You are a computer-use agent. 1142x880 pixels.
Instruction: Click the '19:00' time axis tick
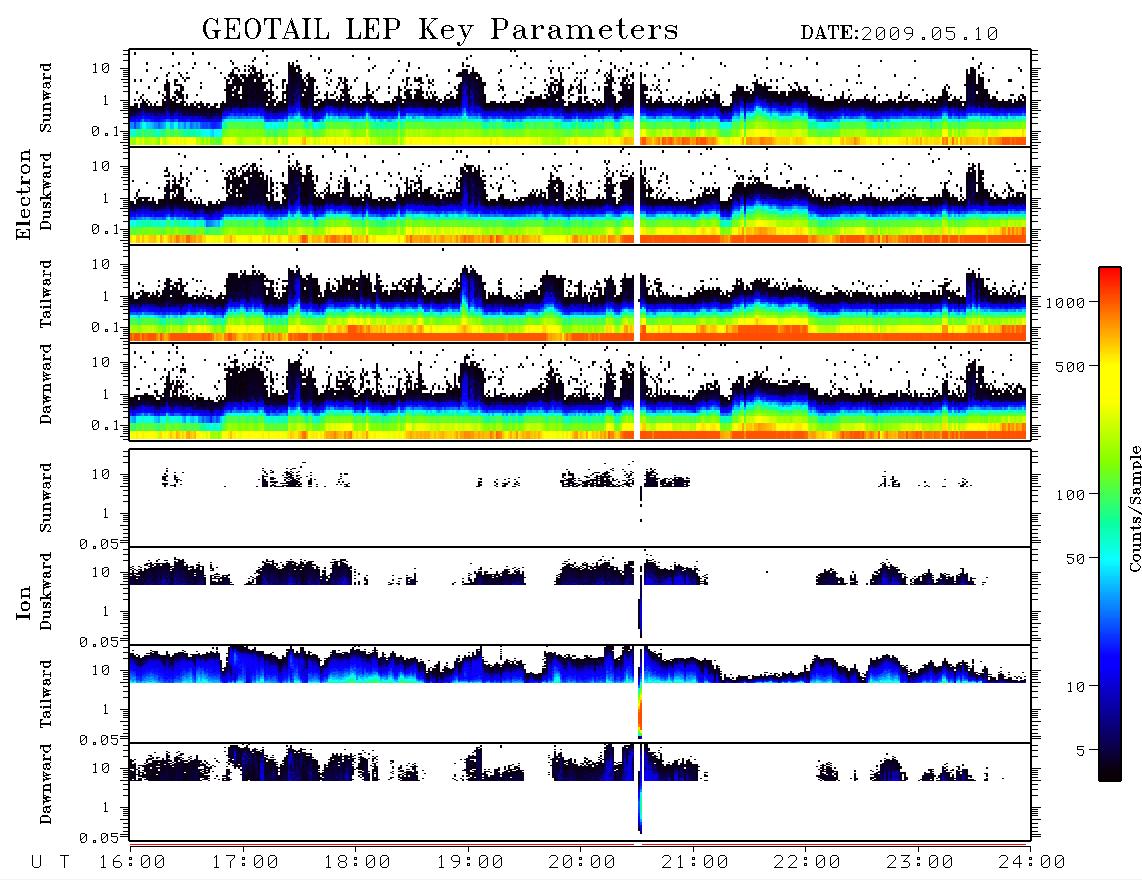(x=470, y=863)
